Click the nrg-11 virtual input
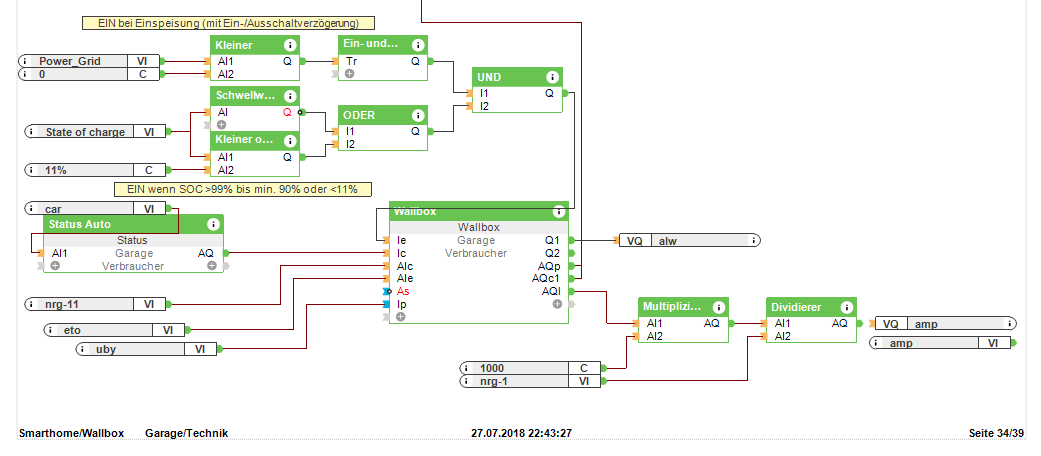This screenshot has height=456, width=1041. [x=96, y=304]
